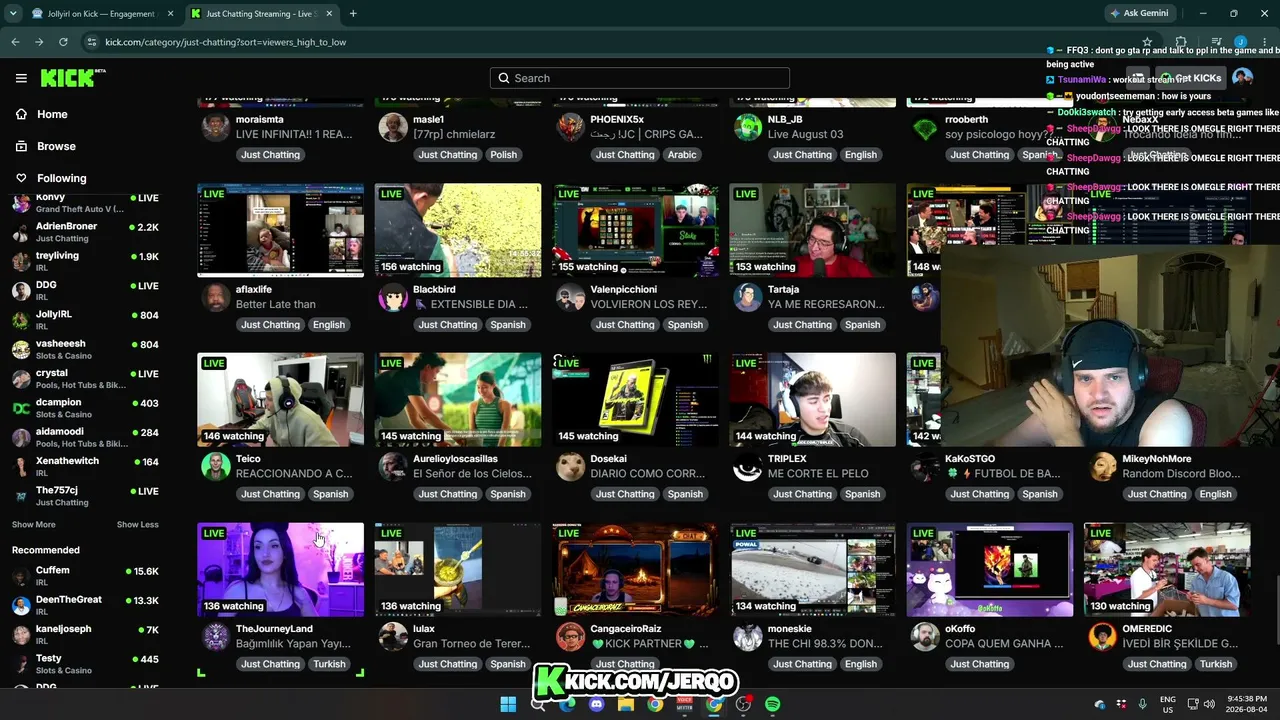
Task: Click PHOENIX5x's channel avatar
Action: tap(570, 128)
